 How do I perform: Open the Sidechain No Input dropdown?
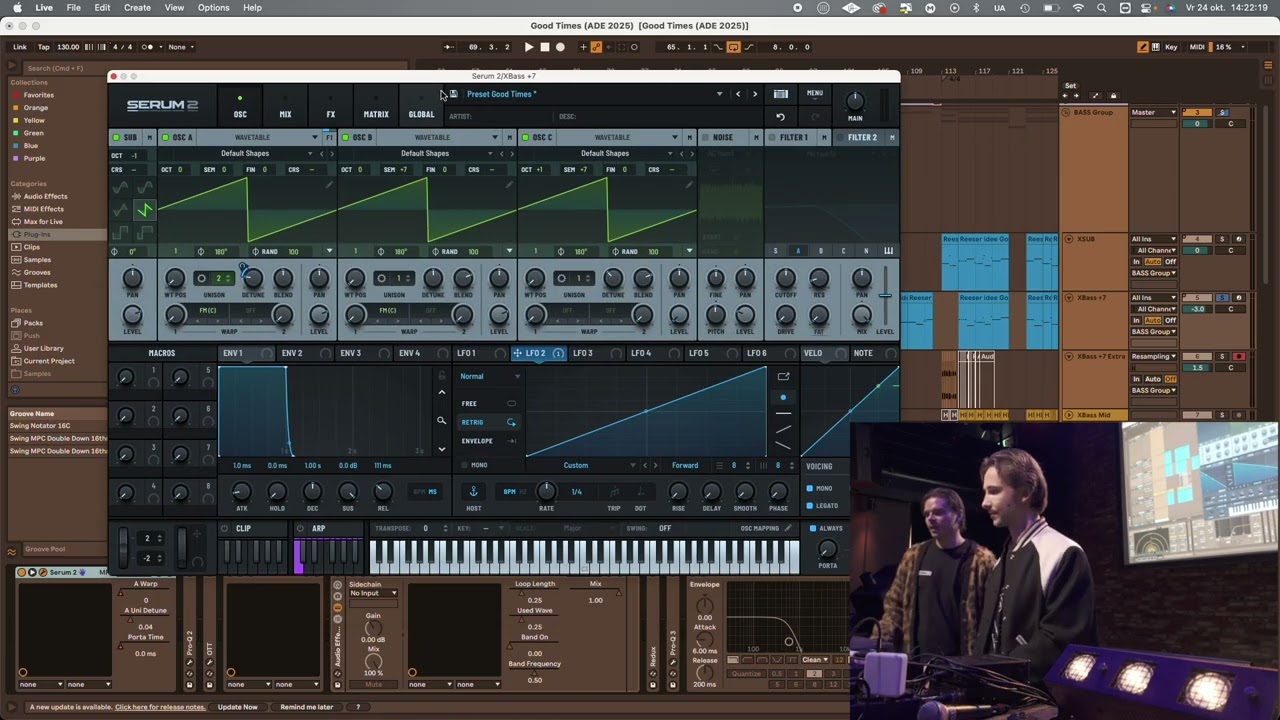pyautogui.click(x=373, y=593)
